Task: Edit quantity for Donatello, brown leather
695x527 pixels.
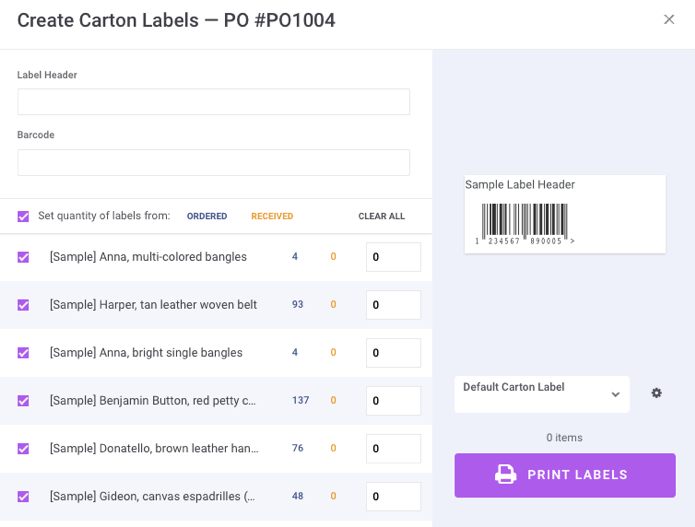Action: pyautogui.click(x=393, y=449)
